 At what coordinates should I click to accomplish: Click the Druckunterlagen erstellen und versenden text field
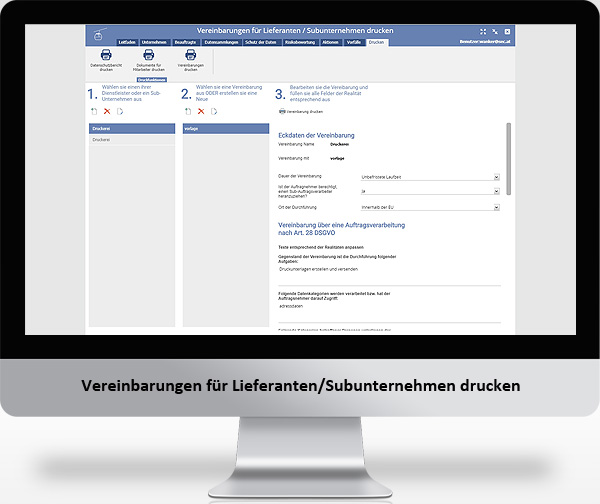point(389,276)
